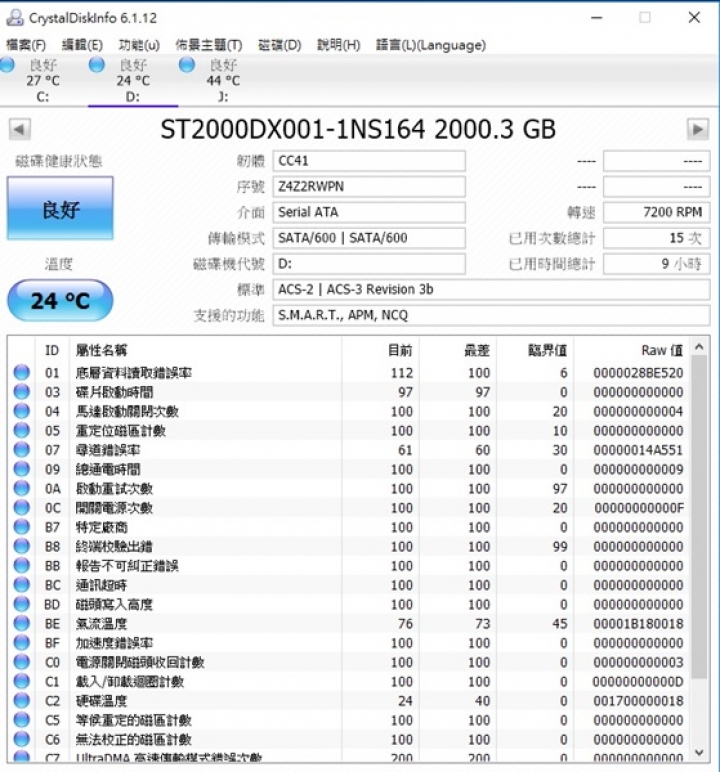Click status orb of attribute 09

(x=22, y=469)
